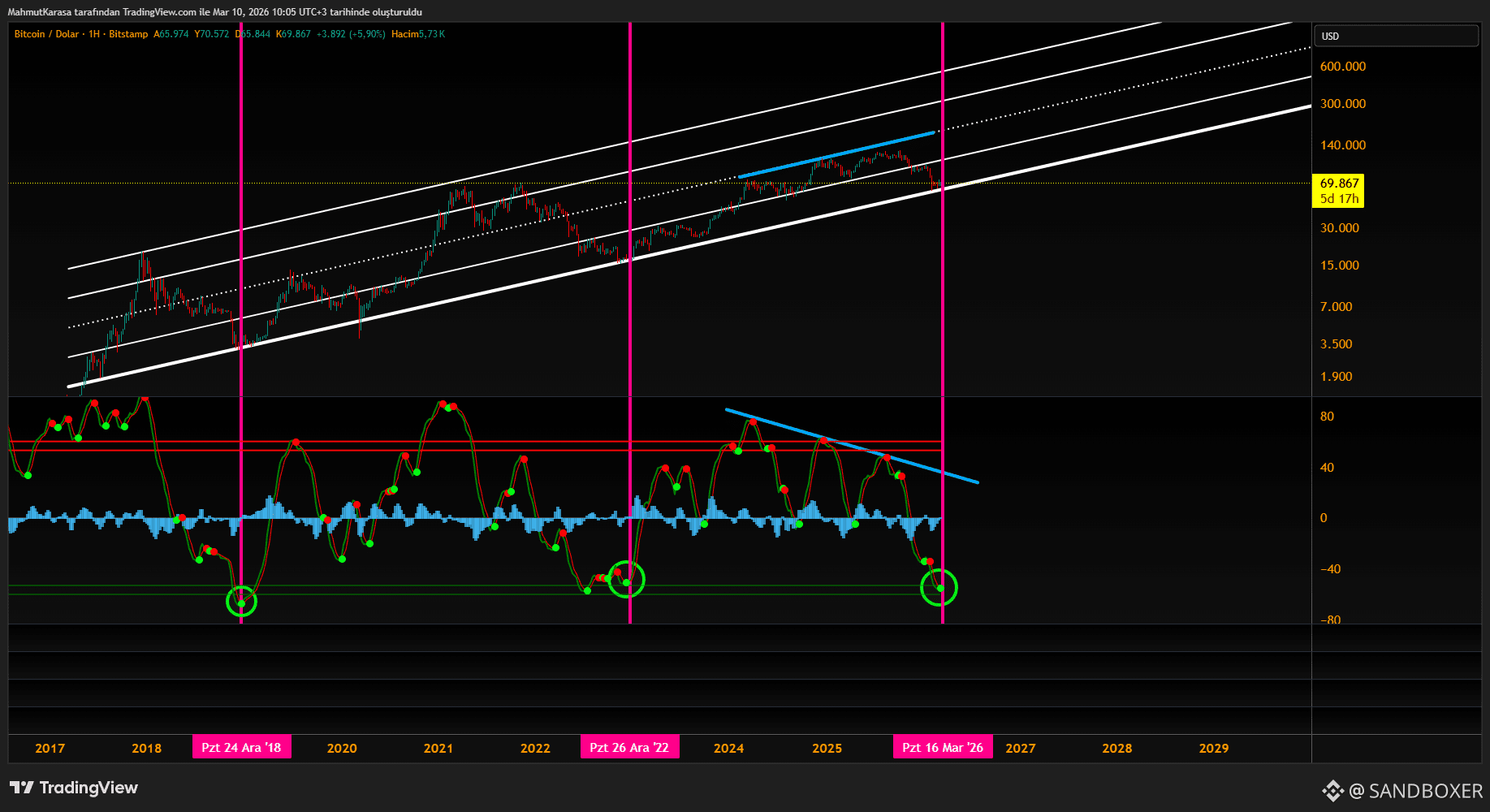1490x812 pixels.
Task: Click the high value Y70.572 in legend
Action: pyautogui.click(x=212, y=34)
